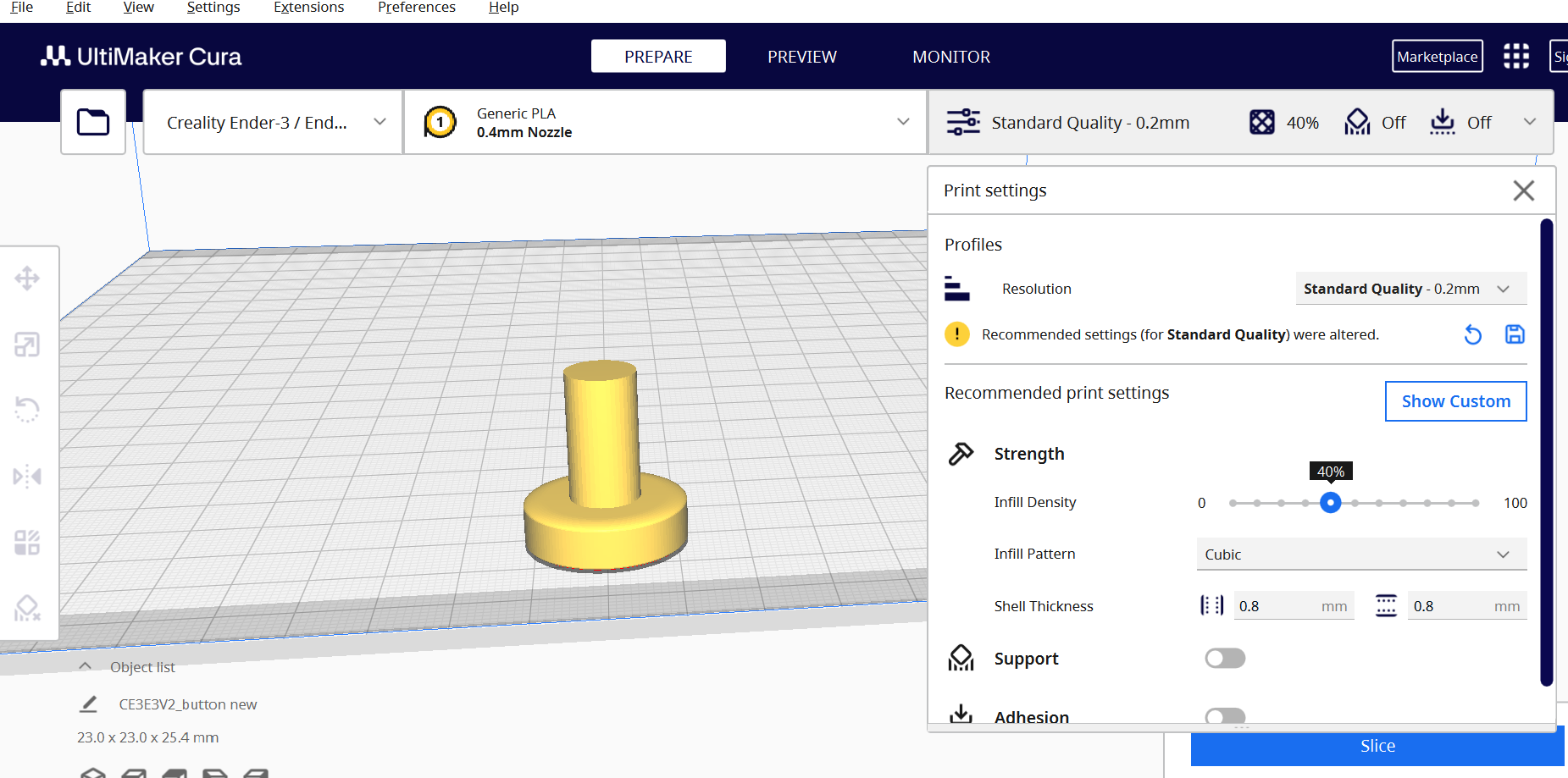Collapse the print settings summary chevron
This screenshot has height=778, width=1568.
(x=1530, y=122)
